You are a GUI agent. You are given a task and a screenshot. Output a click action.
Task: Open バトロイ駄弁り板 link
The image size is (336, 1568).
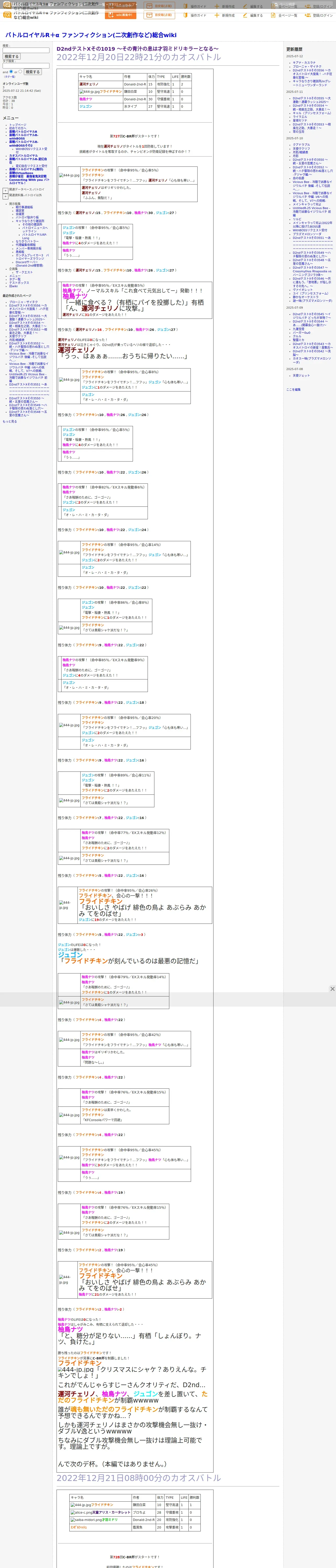coord(27,217)
